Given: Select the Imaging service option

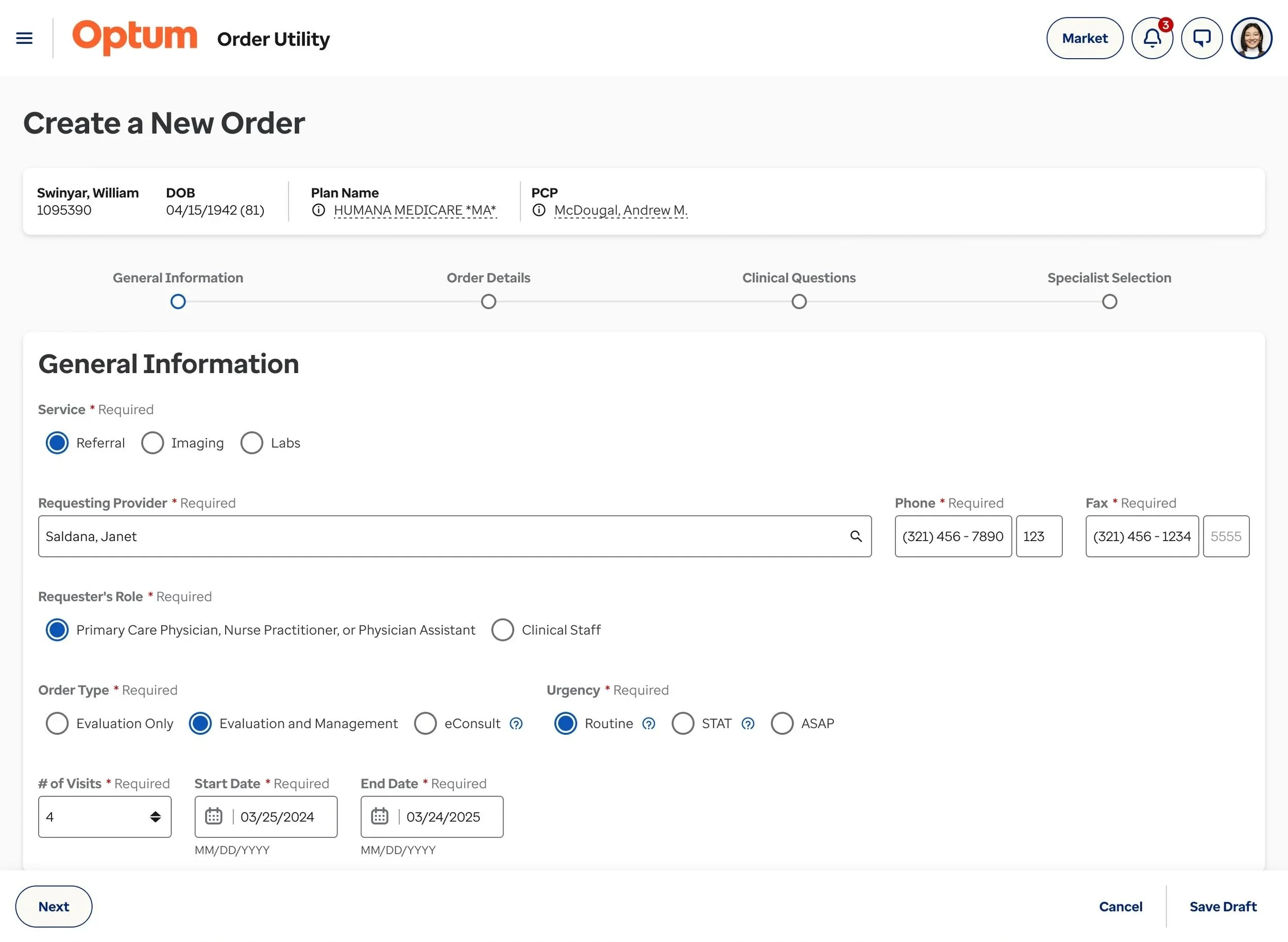Looking at the screenshot, I should point(153,443).
